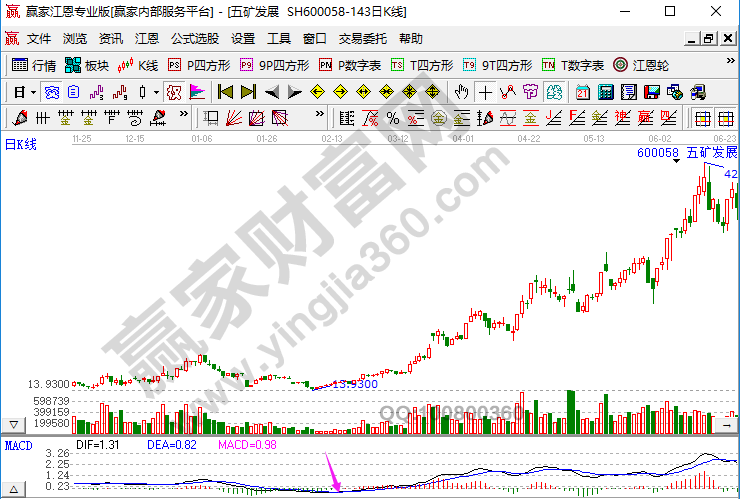
Task: Open the 江恩 menu
Action: [x=147, y=38]
